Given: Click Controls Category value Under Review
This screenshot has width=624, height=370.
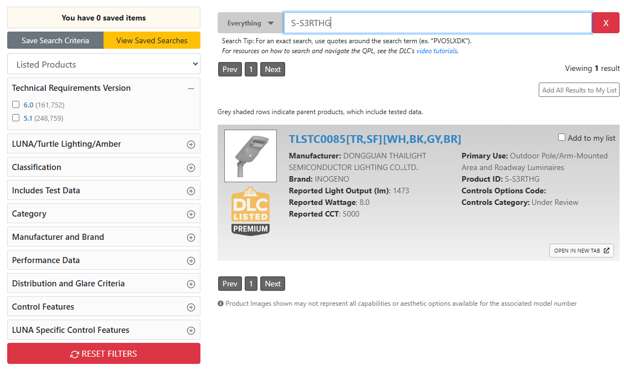Looking at the screenshot, I should click(x=554, y=202).
